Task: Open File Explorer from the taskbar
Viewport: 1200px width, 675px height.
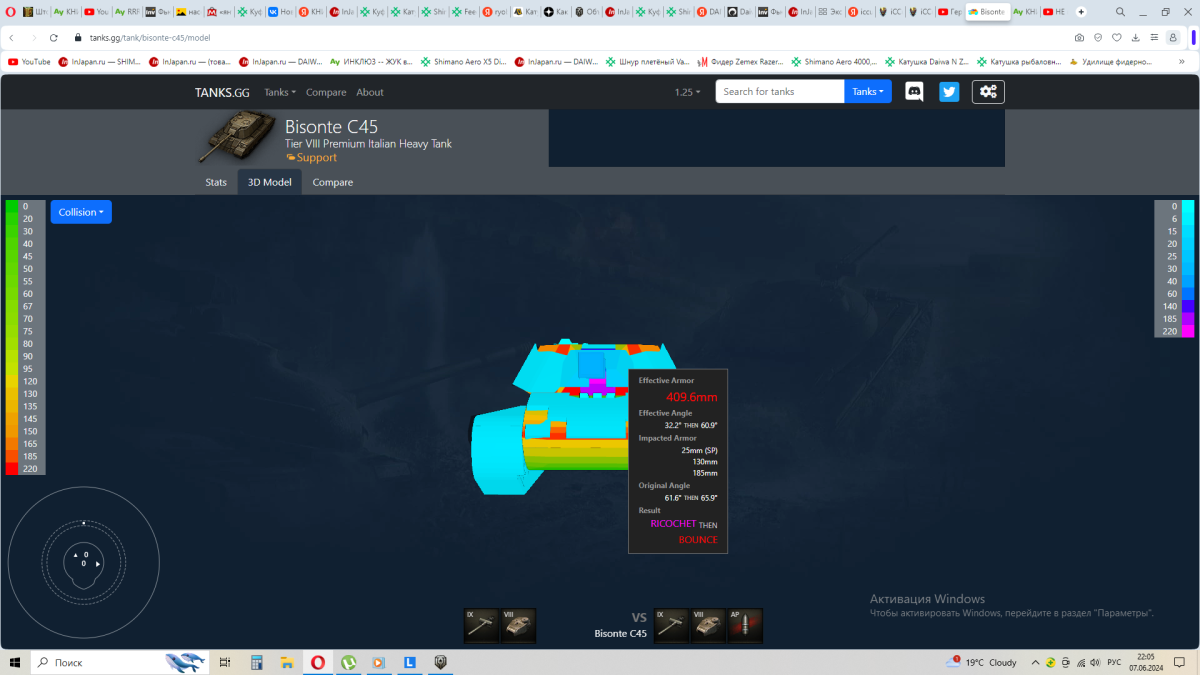Action: pyautogui.click(x=287, y=662)
